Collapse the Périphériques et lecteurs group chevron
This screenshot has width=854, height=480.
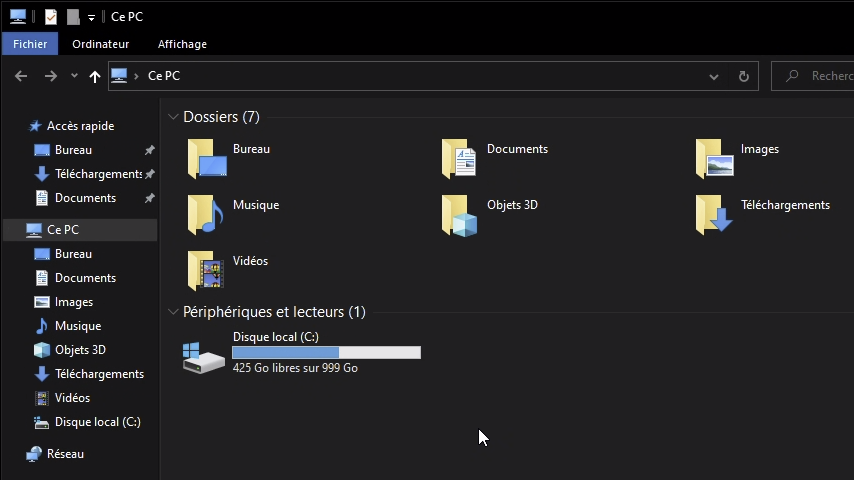tap(173, 312)
